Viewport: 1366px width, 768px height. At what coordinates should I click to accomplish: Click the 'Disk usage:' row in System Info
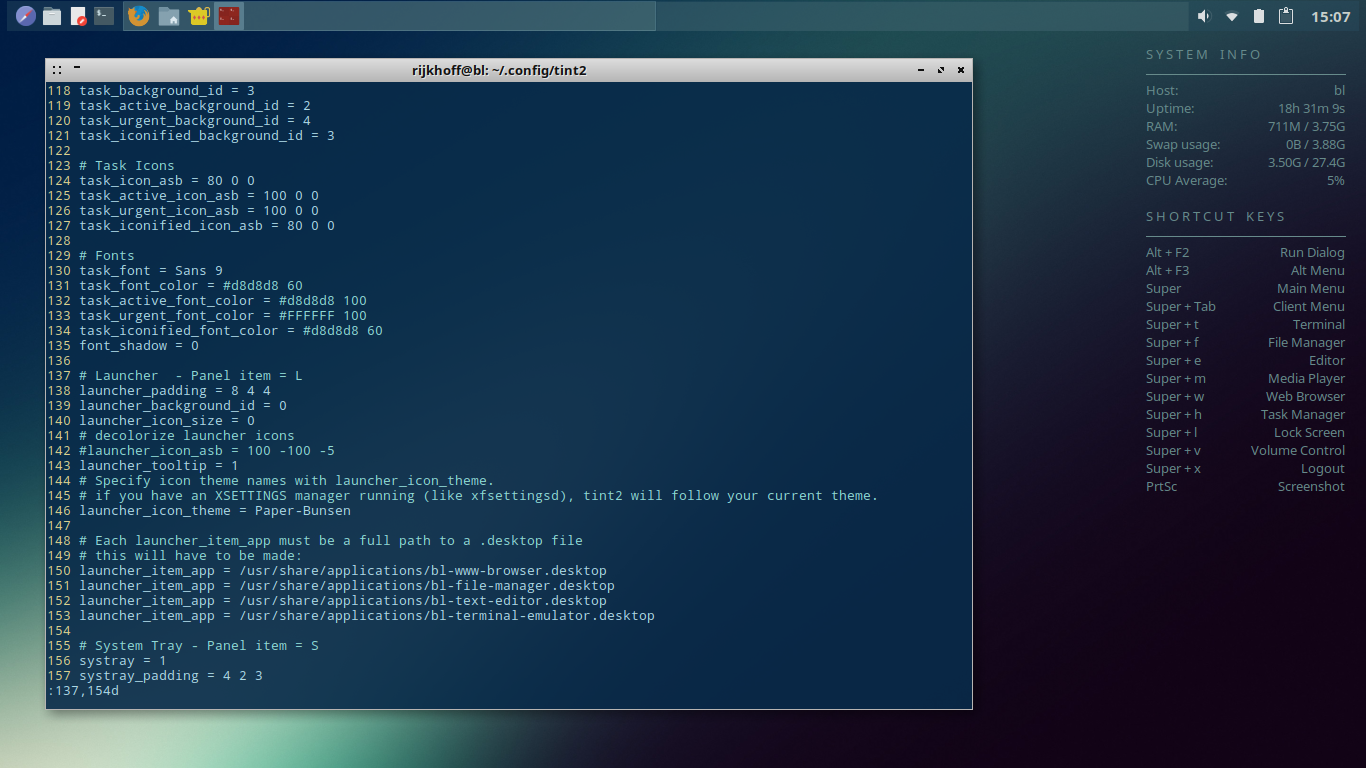coord(1245,163)
